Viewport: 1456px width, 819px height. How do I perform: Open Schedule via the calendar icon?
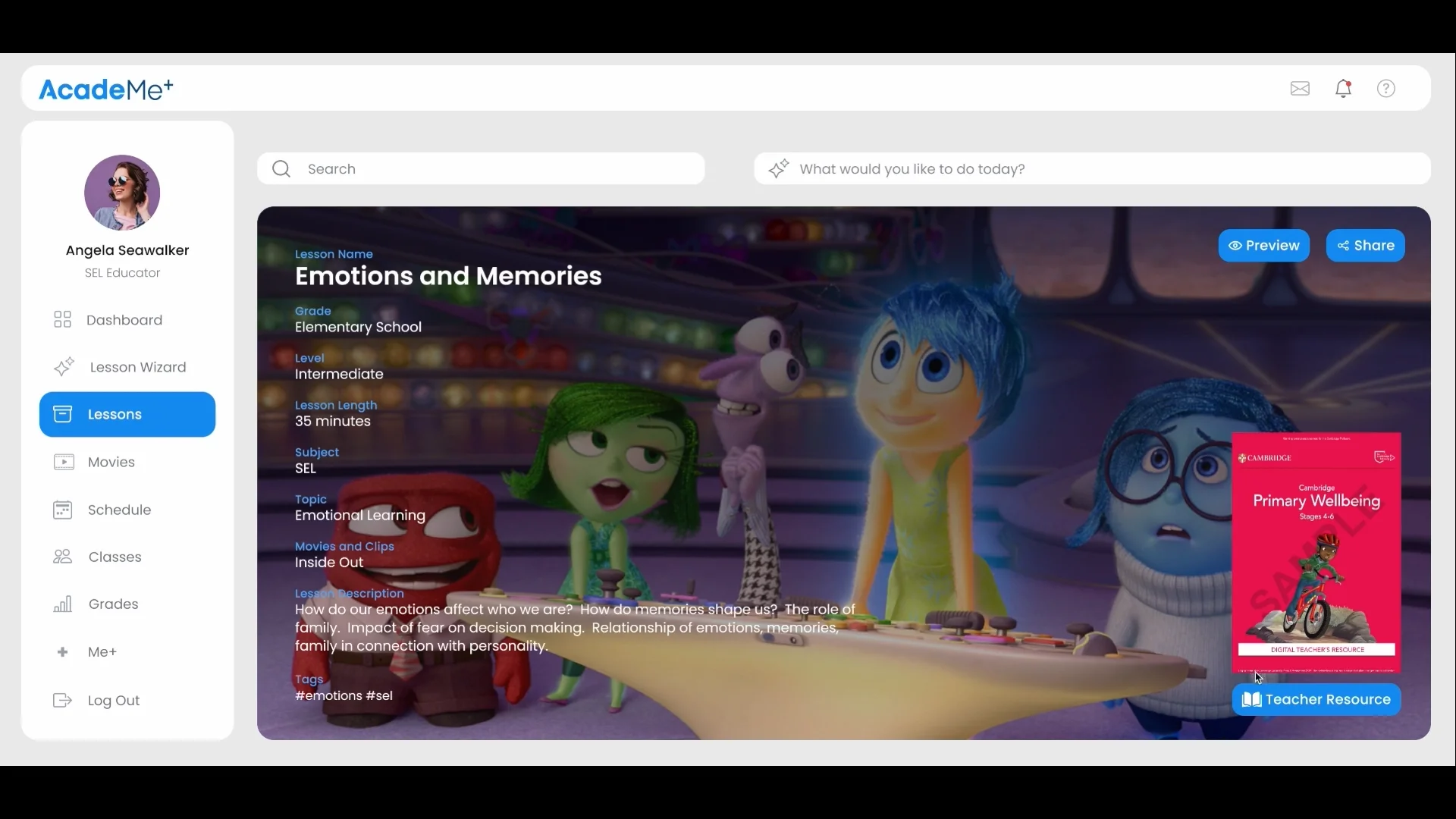coord(64,510)
